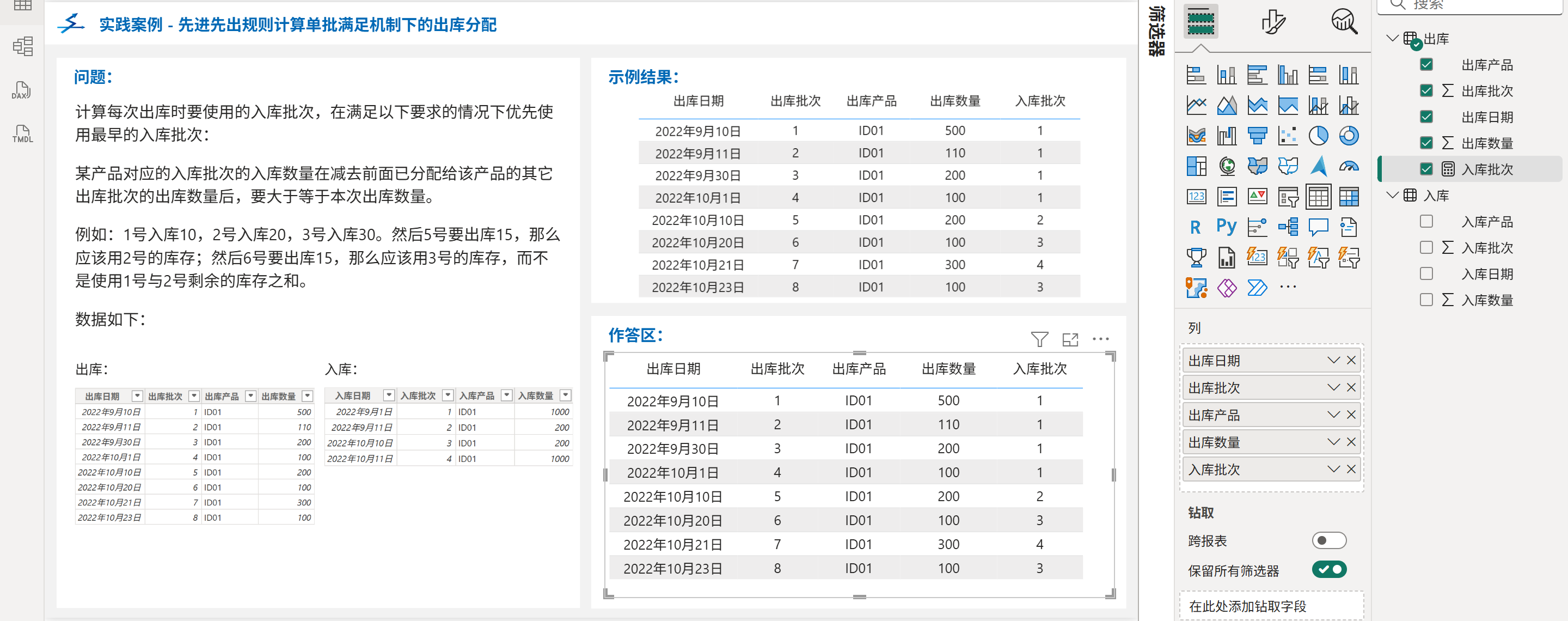The image size is (1568, 621).
Task: Open the DAX query view icon
Action: tap(22, 90)
